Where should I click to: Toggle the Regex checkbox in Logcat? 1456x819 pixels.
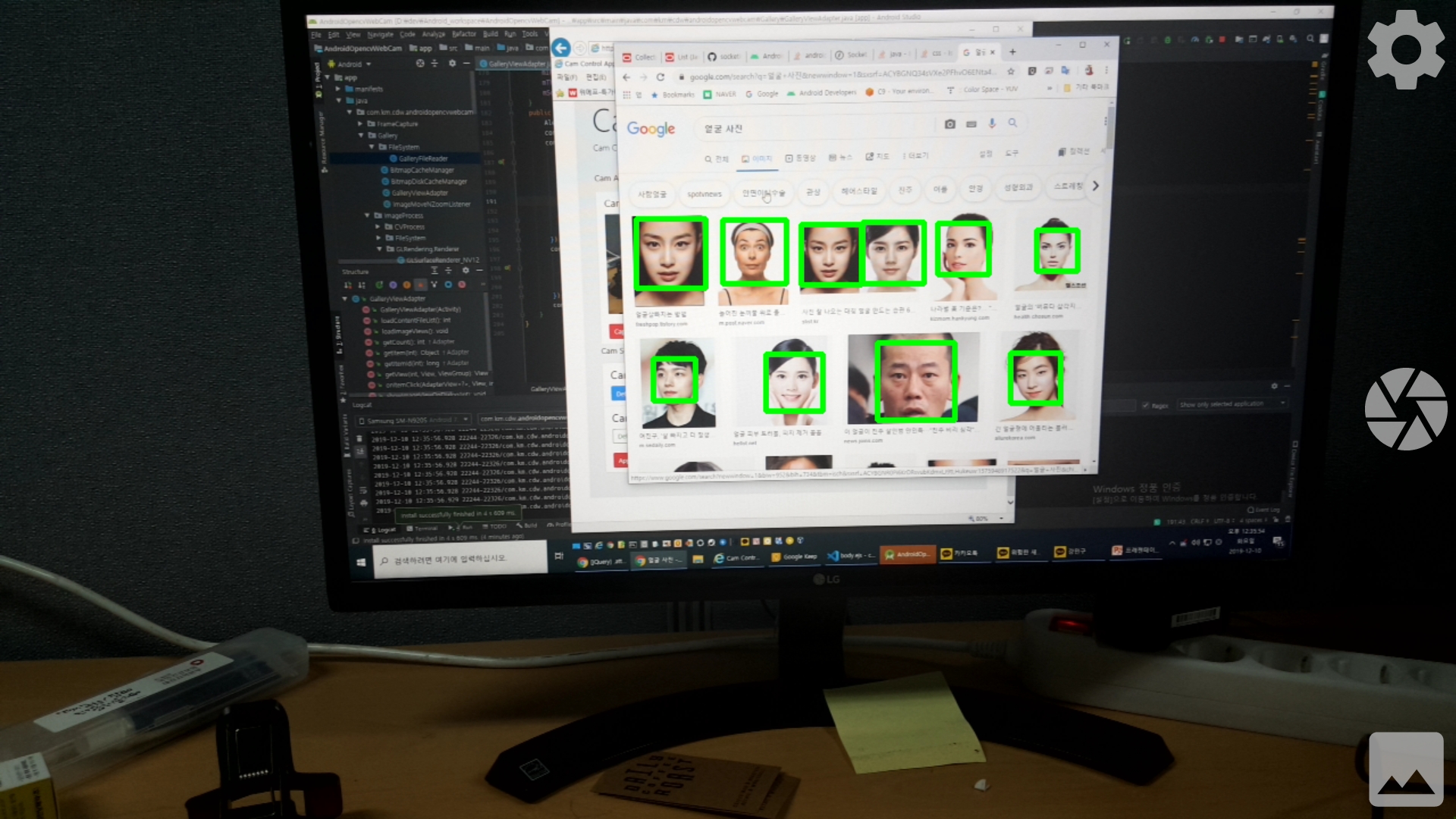pos(1145,406)
